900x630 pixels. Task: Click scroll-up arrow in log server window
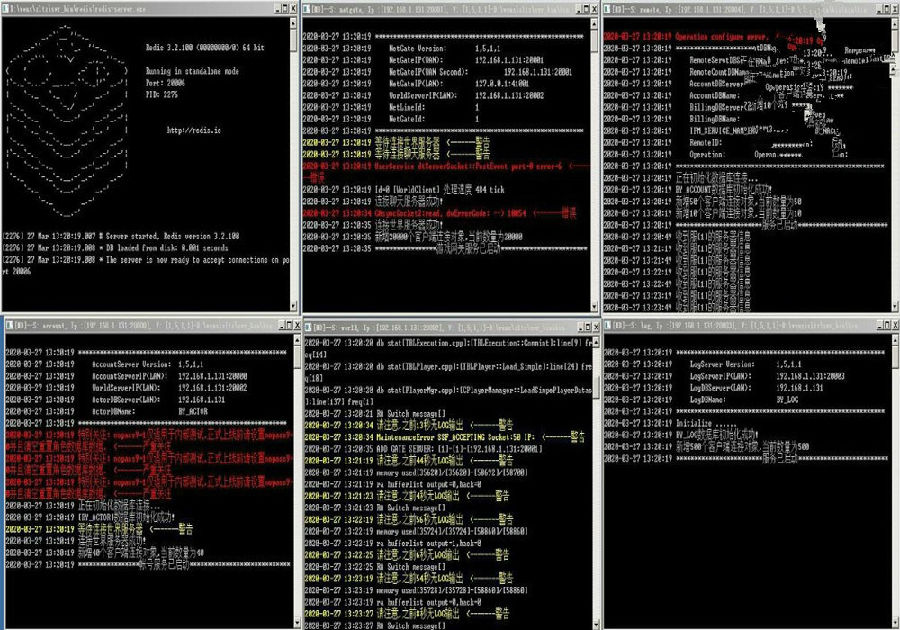click(x=895, y=340)
